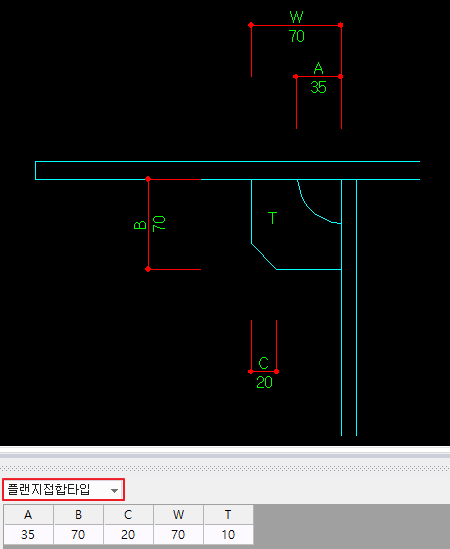
Task: Select the T column header
Action: 228,514
